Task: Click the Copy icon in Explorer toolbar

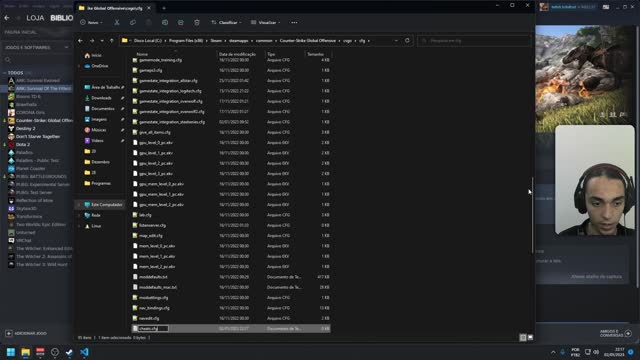Action: (x=133, y=22)
